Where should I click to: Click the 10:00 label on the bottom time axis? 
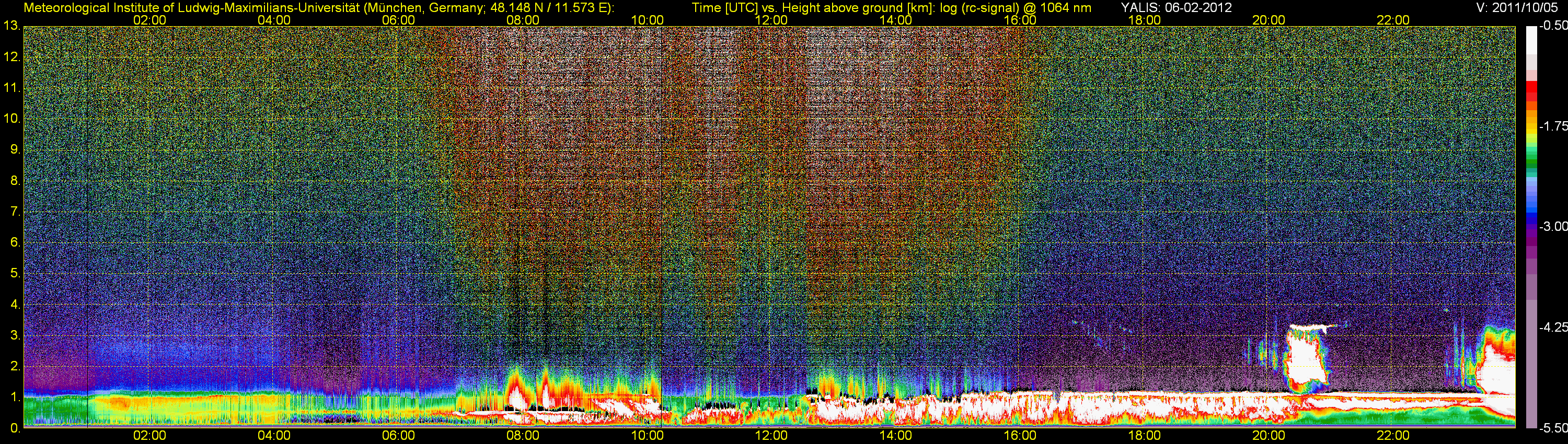click(647, 436)
